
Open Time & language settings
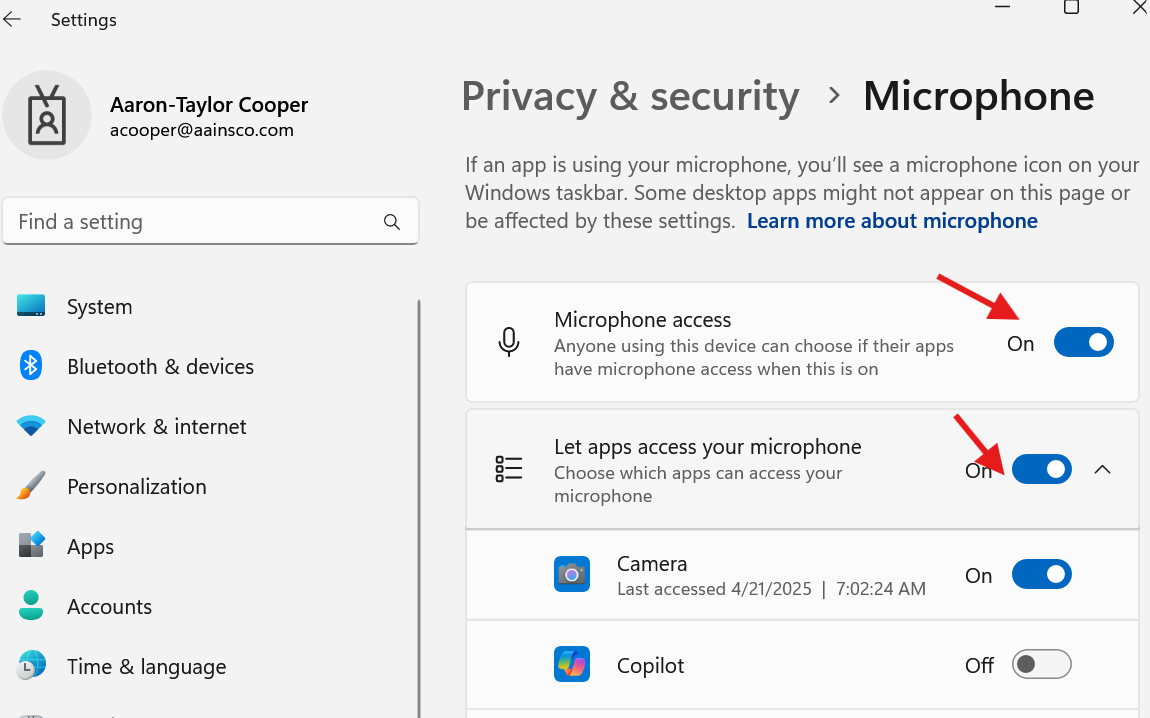click(146, 667)
